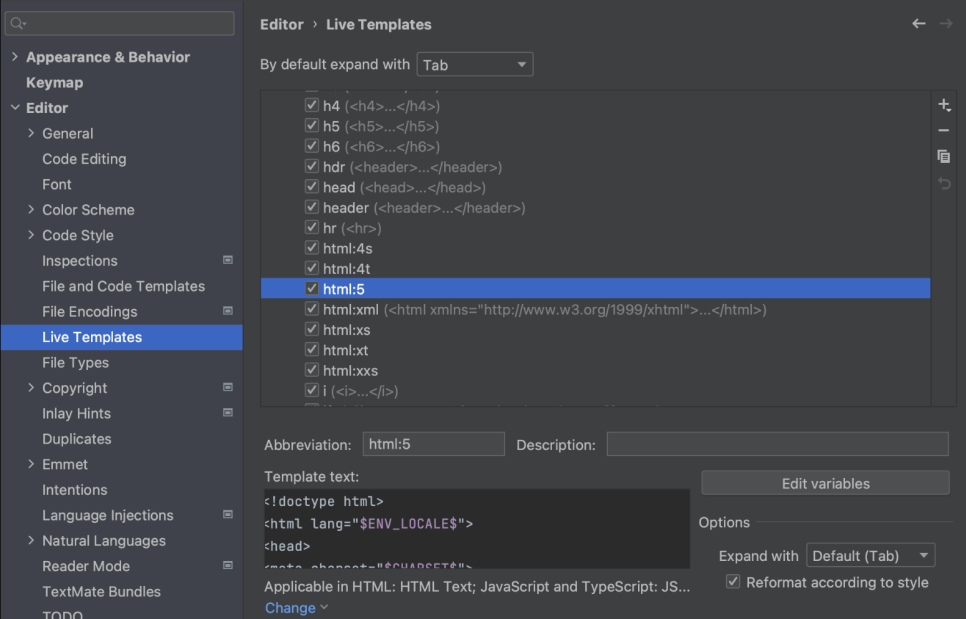The height and width of the screenshot is (619, 966).
Task: Open the 'Expand with' Default (Tab) dropdown
Action: point(870,556)
